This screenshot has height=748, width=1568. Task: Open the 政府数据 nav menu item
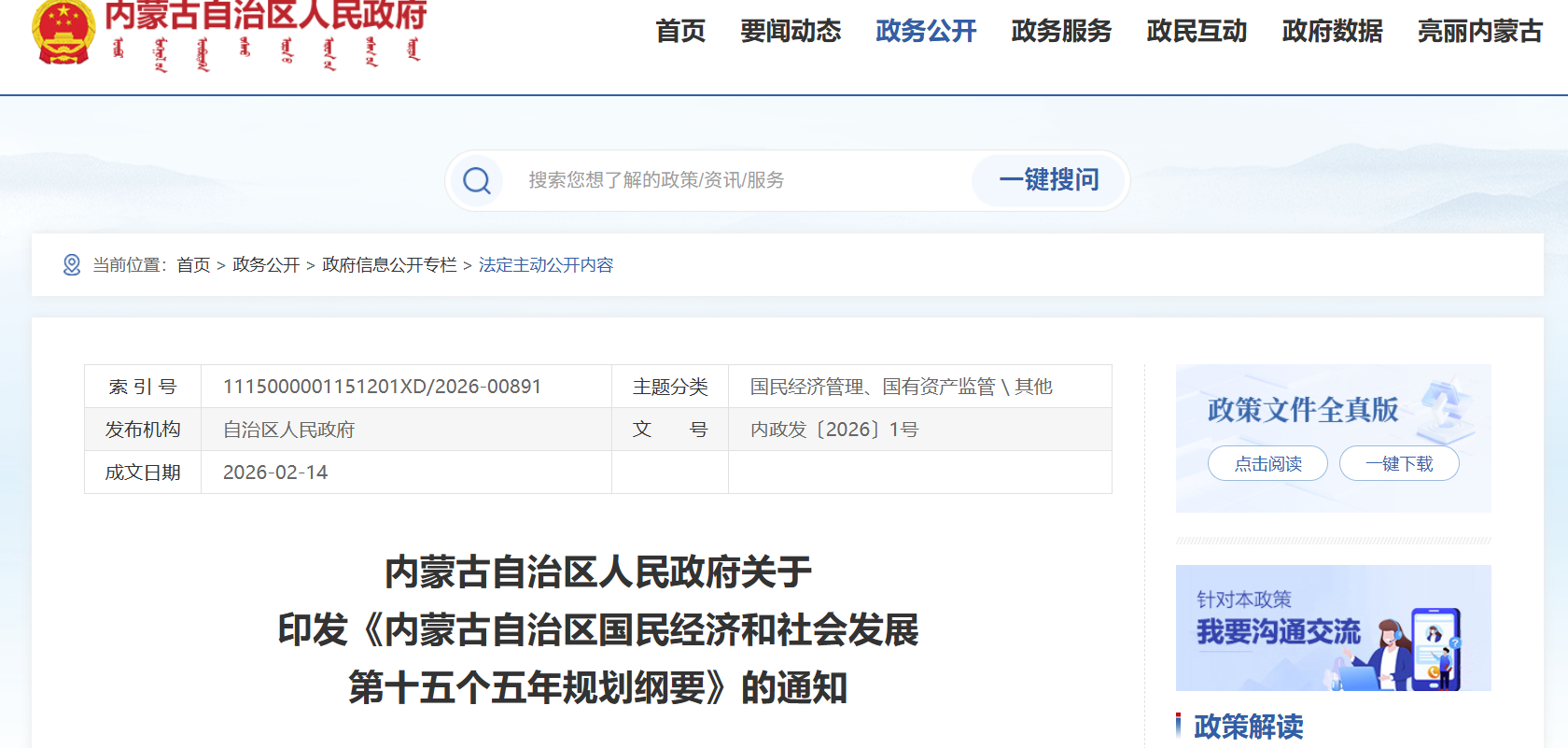[x=1332, y=31]
